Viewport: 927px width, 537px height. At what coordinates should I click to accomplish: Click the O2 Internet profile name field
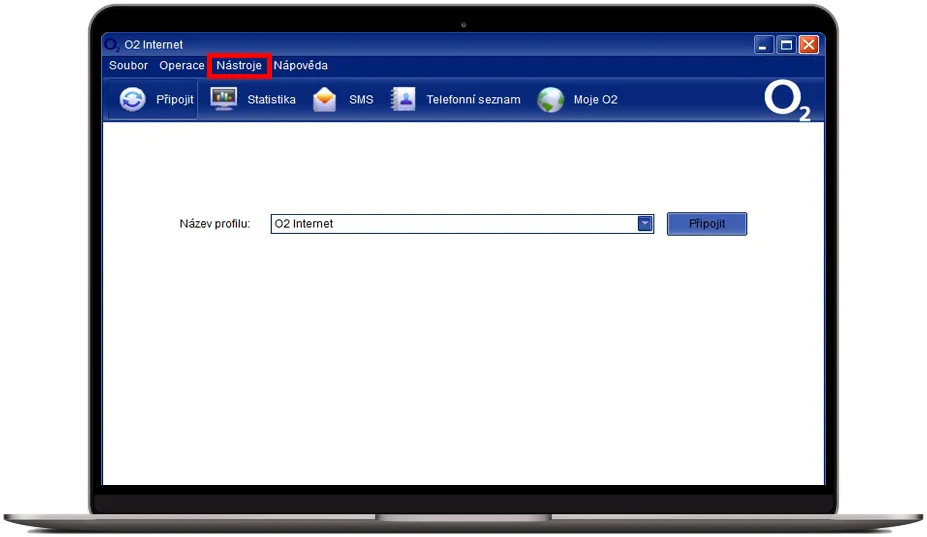tap(452, 224)
